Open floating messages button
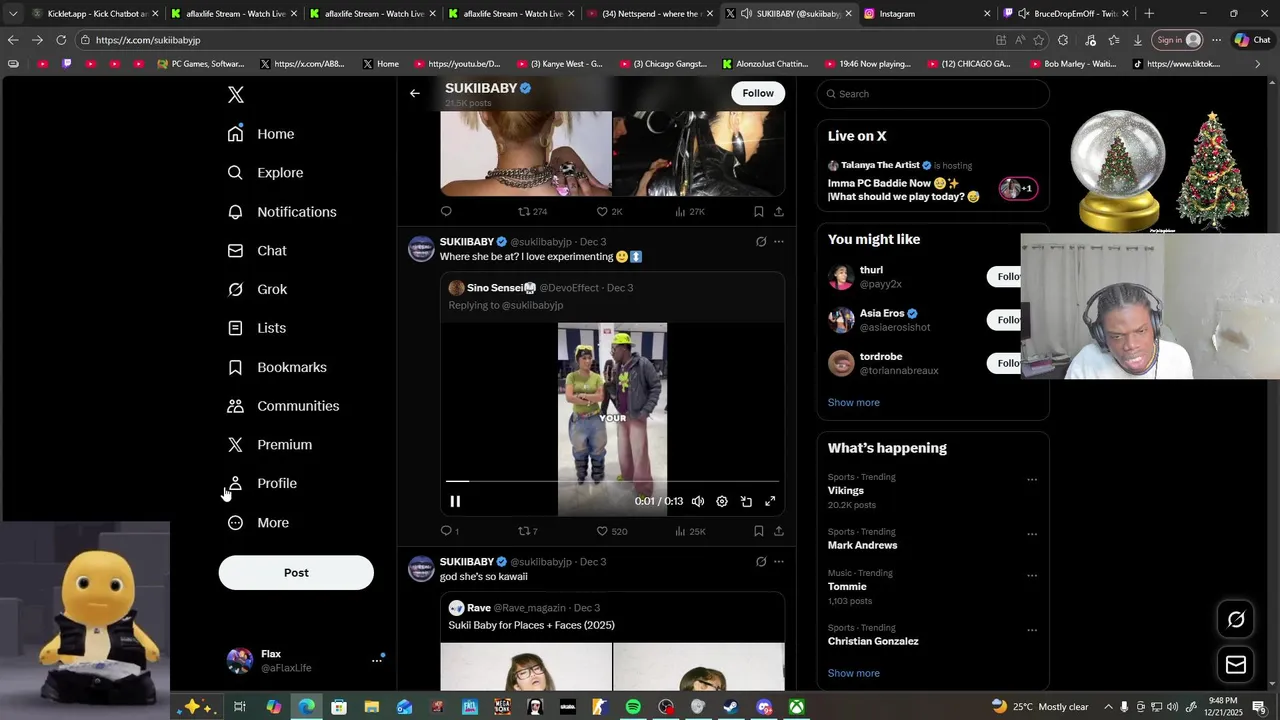Image resolution: width=1280 pixels, height=720 pixels. (x=1236, y=665)
